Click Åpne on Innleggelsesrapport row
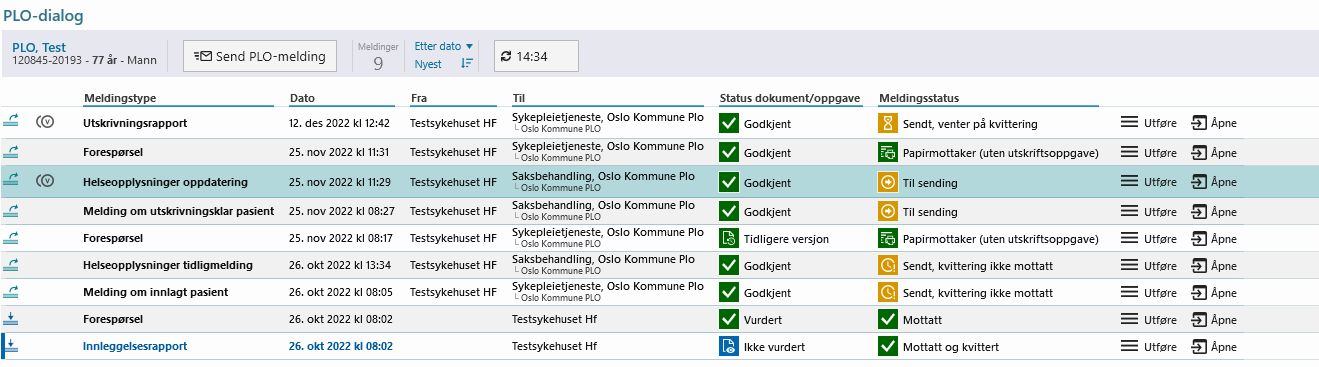Screen dimensions: 1319x367 coord(1213,346)
